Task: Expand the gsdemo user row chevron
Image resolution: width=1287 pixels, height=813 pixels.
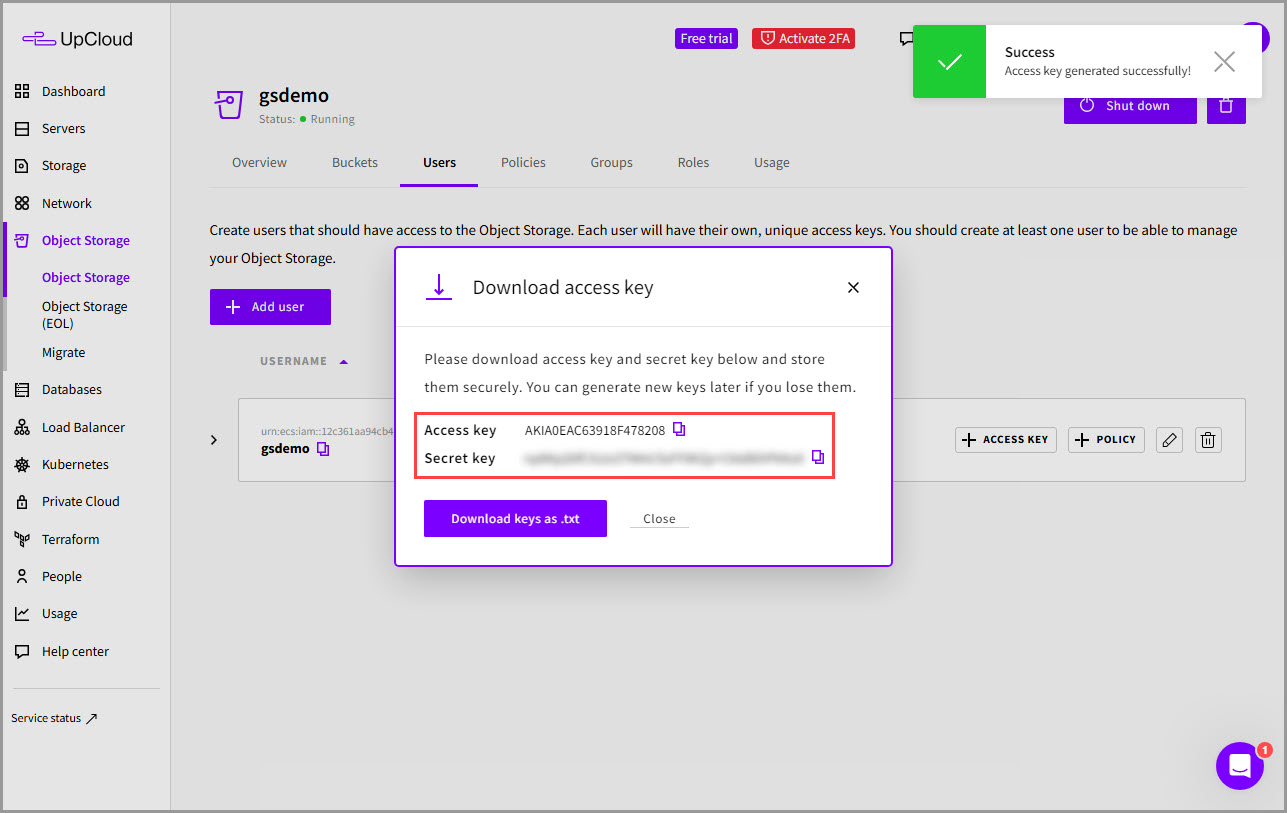Action: (214, 440)
